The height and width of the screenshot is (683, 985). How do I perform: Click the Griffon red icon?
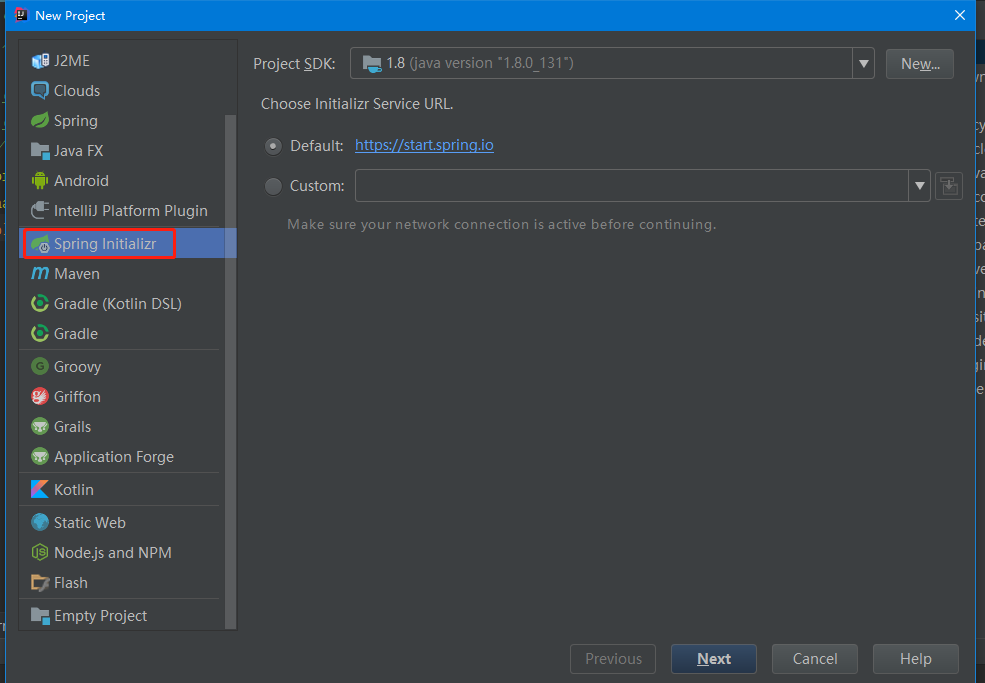pos(40,396)
